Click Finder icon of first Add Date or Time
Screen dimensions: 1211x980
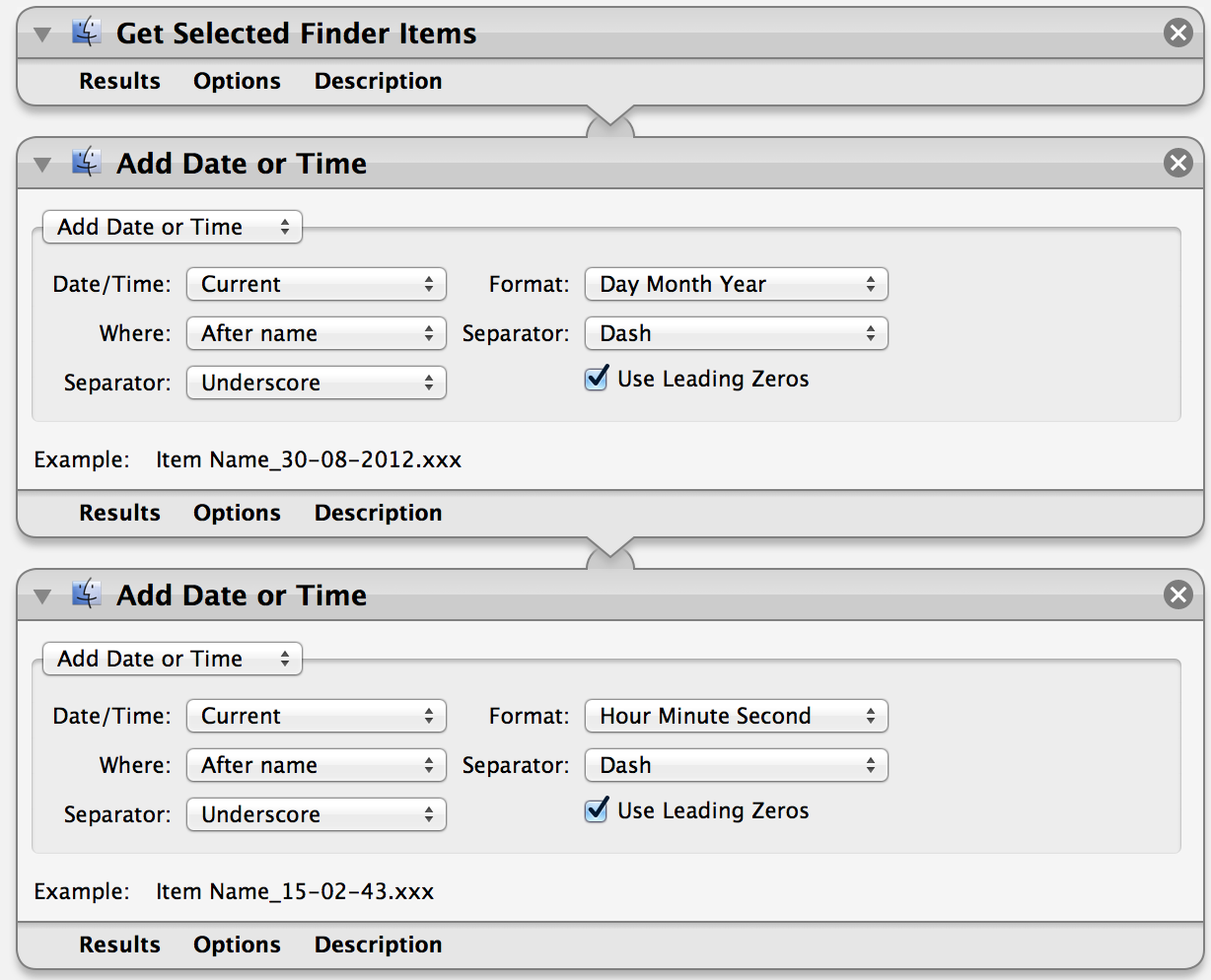[x=87, y=163]
